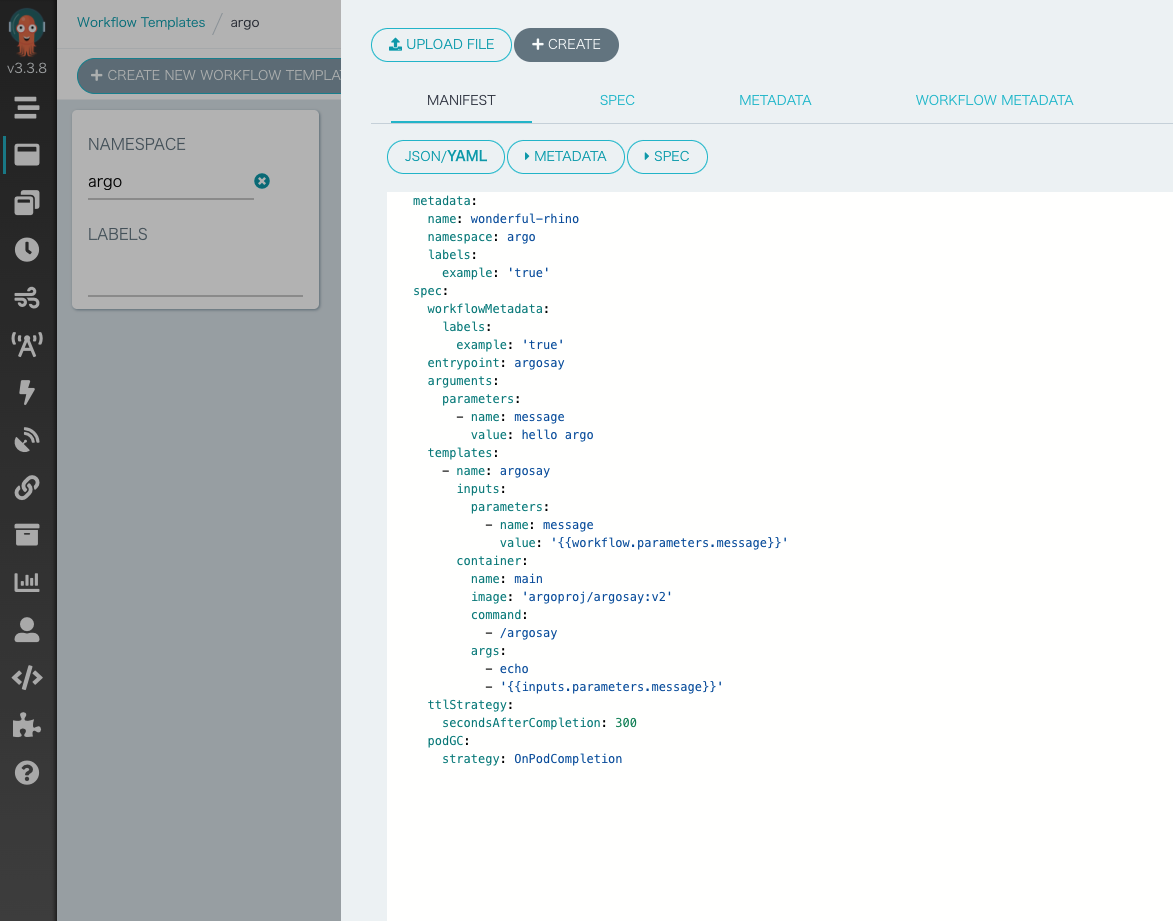Open Help question mark icon
1173x921 pixels.
pos(27,773)
